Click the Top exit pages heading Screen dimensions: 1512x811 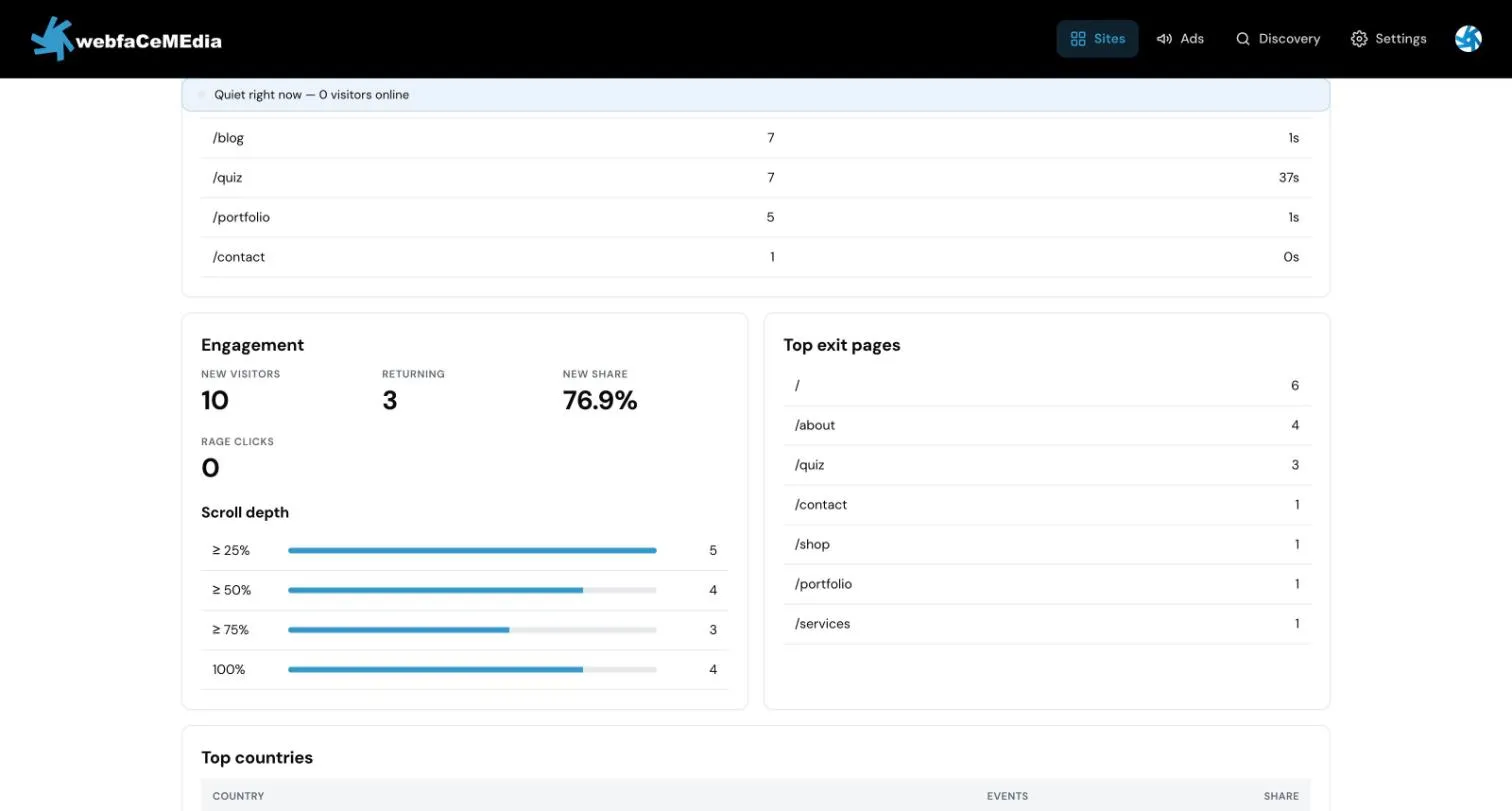point(841,345)
